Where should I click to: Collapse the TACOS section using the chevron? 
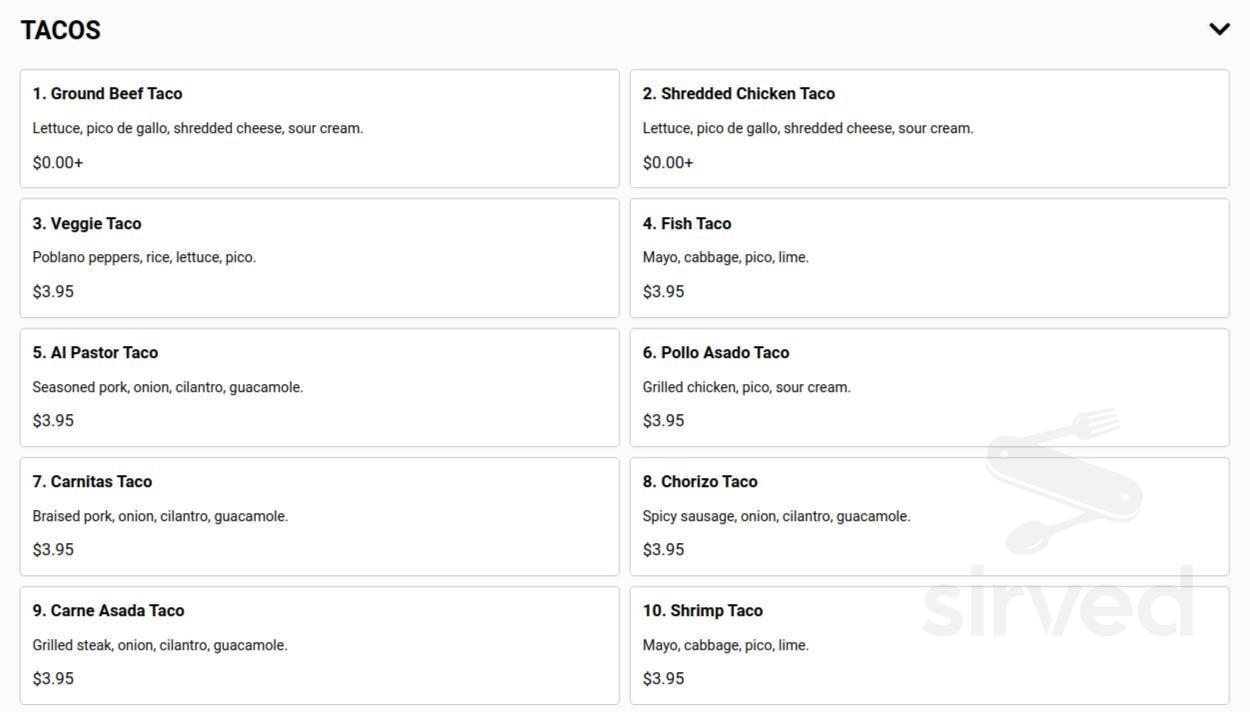(x=1219, y=29)
